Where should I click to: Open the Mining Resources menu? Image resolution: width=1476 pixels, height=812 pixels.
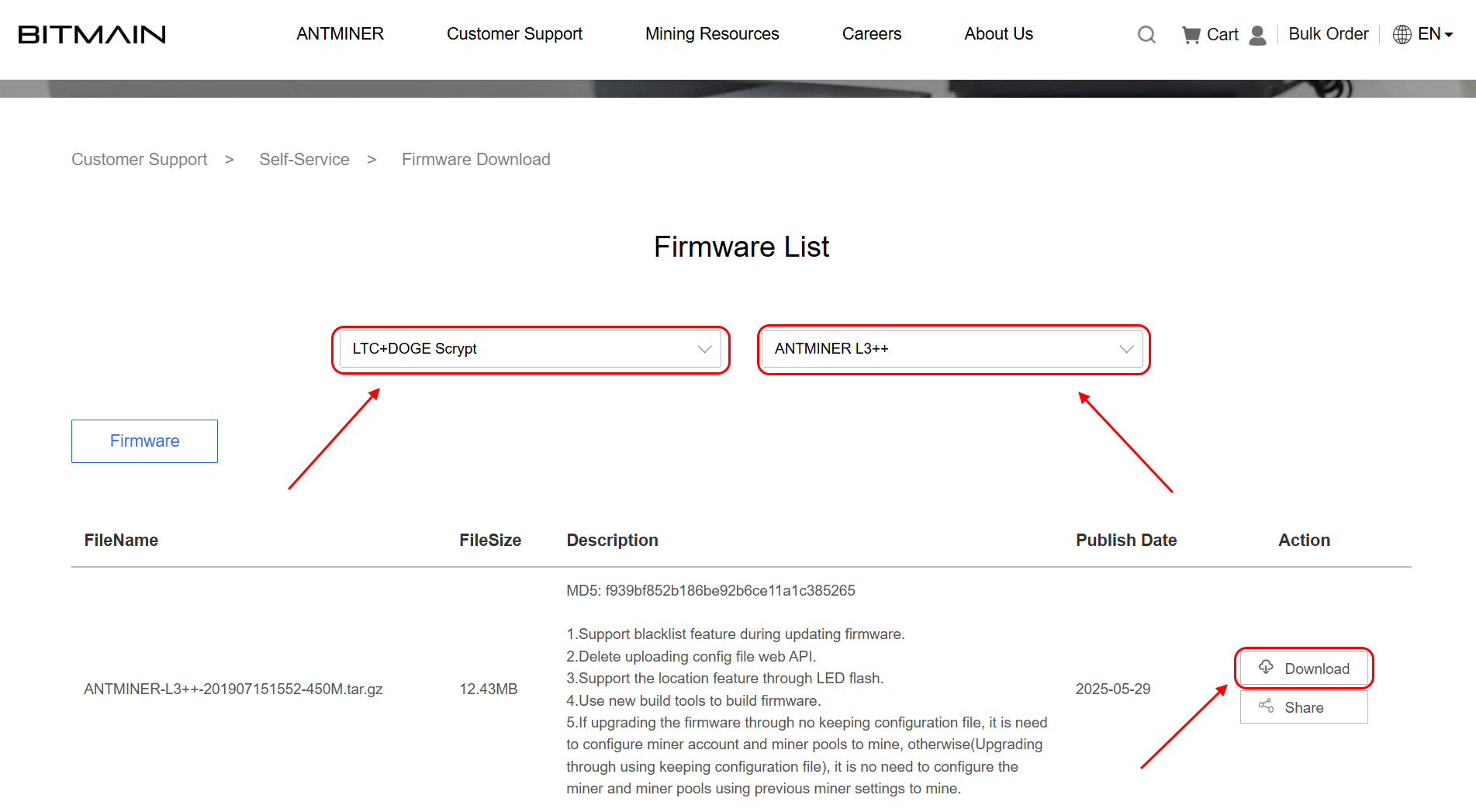tap(711, 34)
